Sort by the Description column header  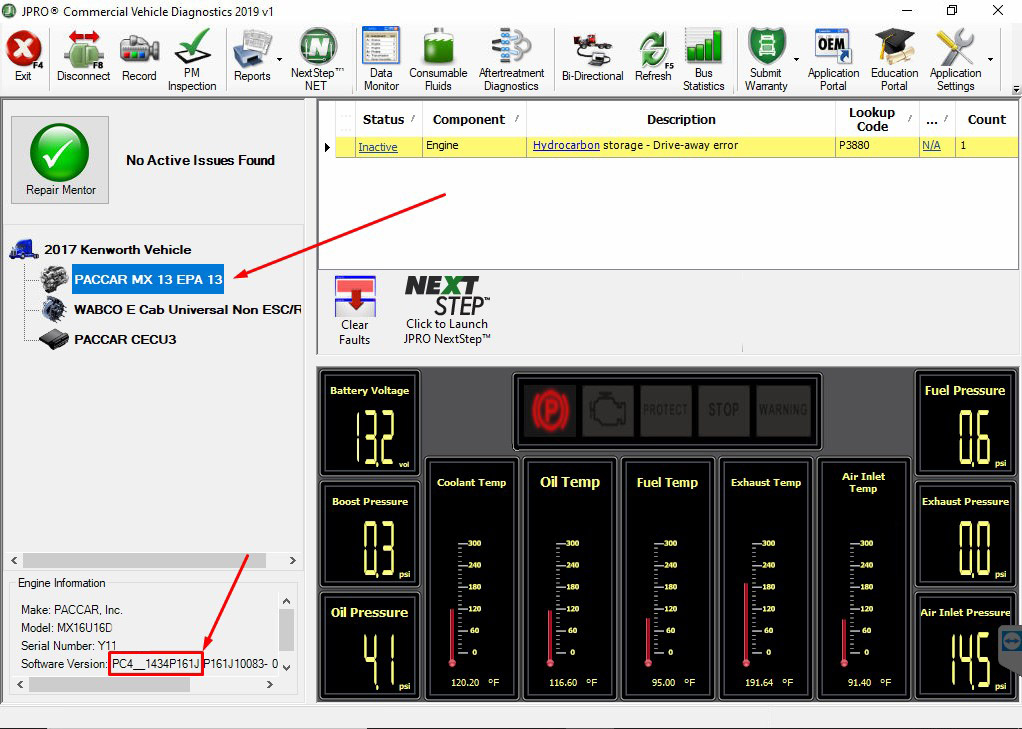(x=680, y=119)
